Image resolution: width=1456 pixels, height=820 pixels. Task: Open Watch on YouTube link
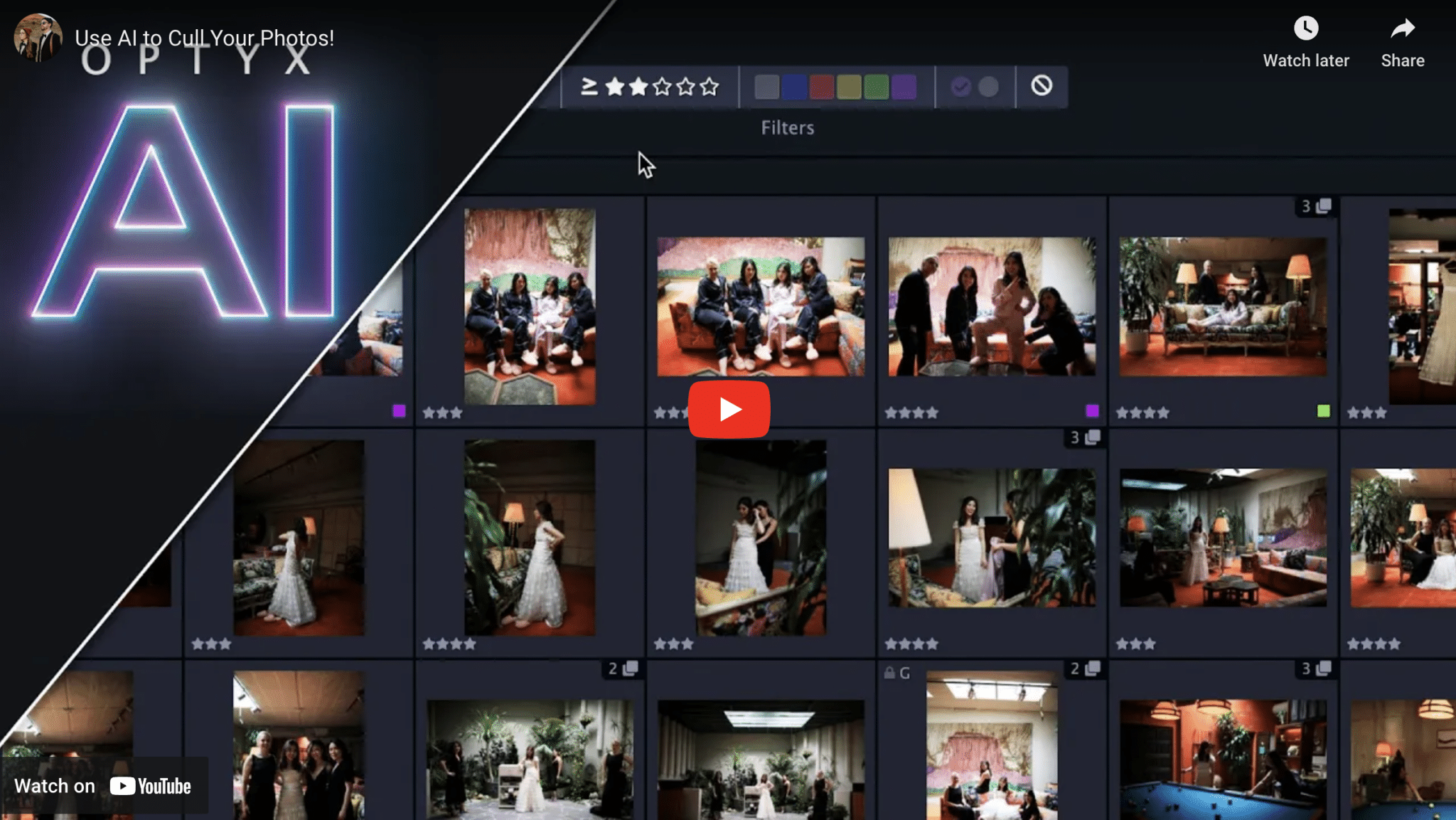point(104,786)
